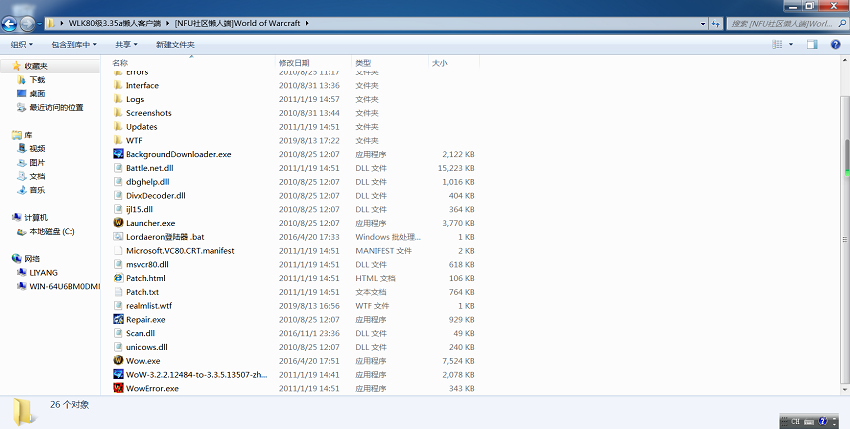850x429 pixels.
Task: Select the file realmlist.wtf
Action: [149, 305]
